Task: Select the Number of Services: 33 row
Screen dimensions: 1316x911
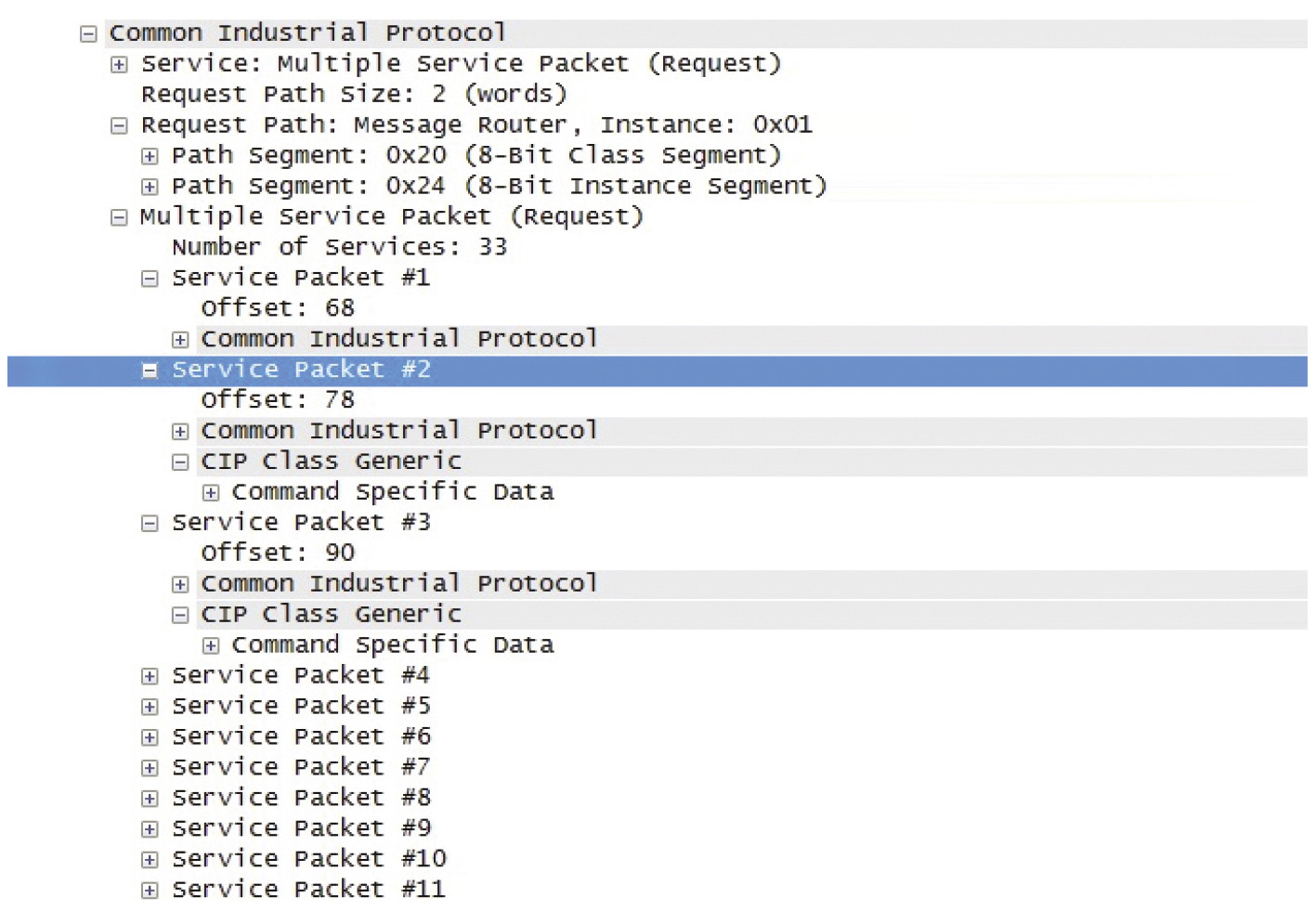Action: 340,247
